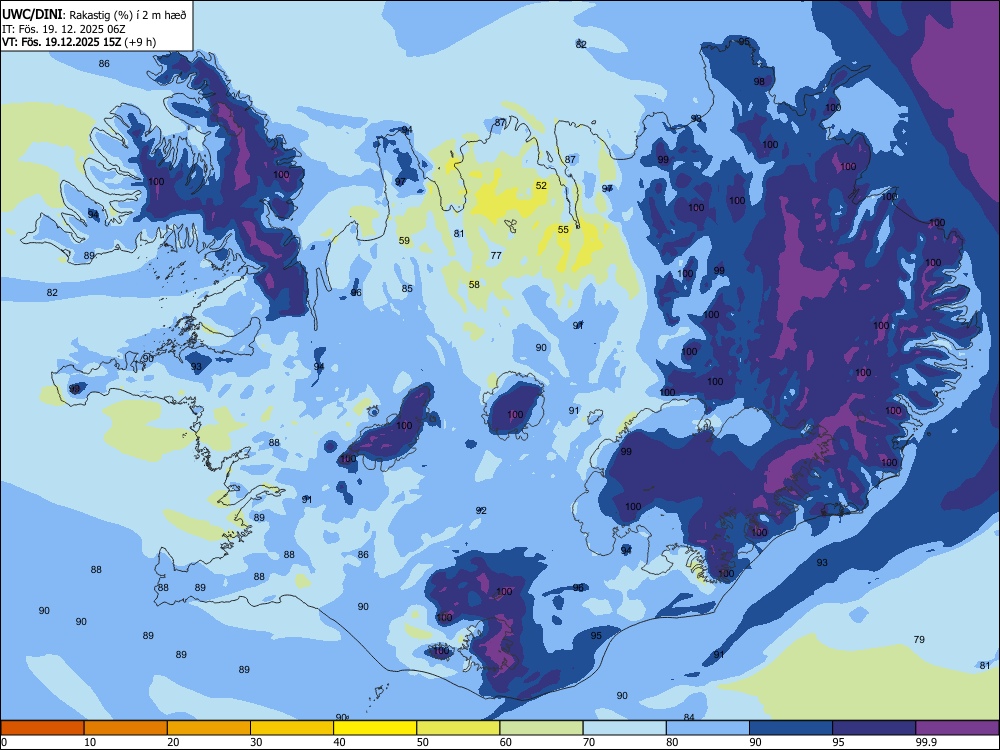1000x750 pixels.
Task: Click the light blue 70–80 legend swatch
Action: click(624, 728)
